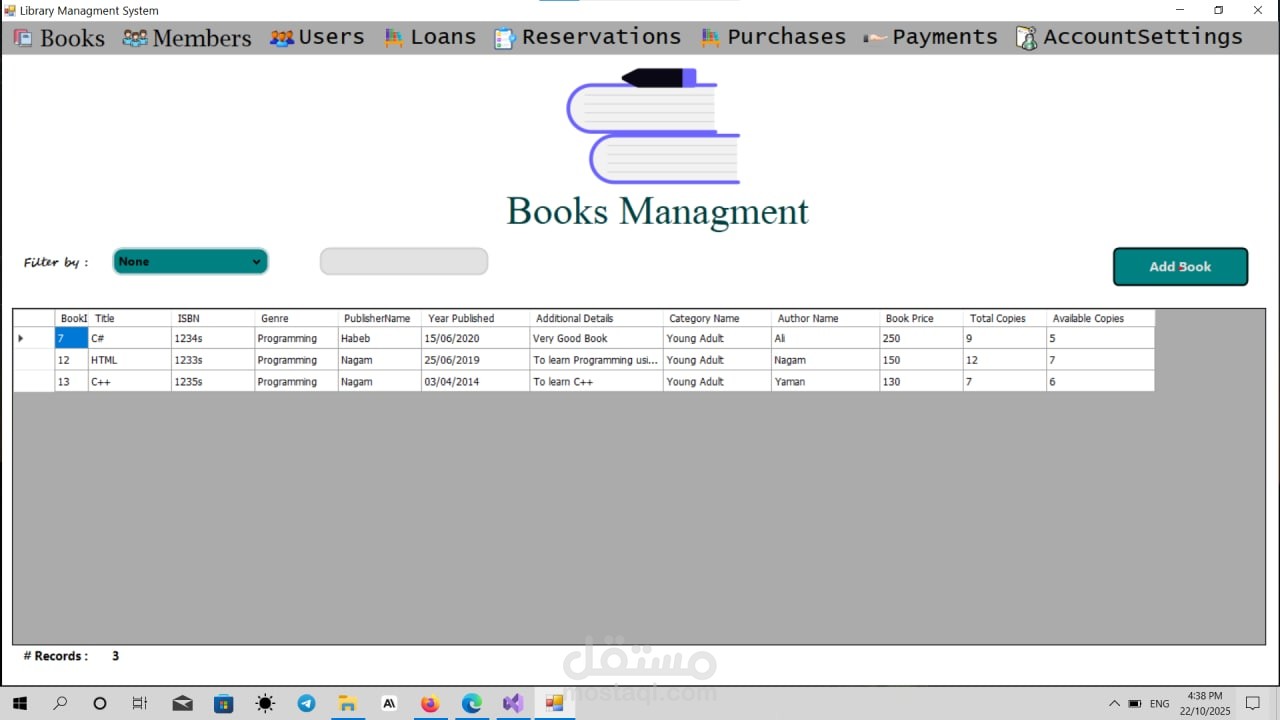The image size is (1280, 720).
Task: Click ISBN cell 1235s
Action: point(212,381)
